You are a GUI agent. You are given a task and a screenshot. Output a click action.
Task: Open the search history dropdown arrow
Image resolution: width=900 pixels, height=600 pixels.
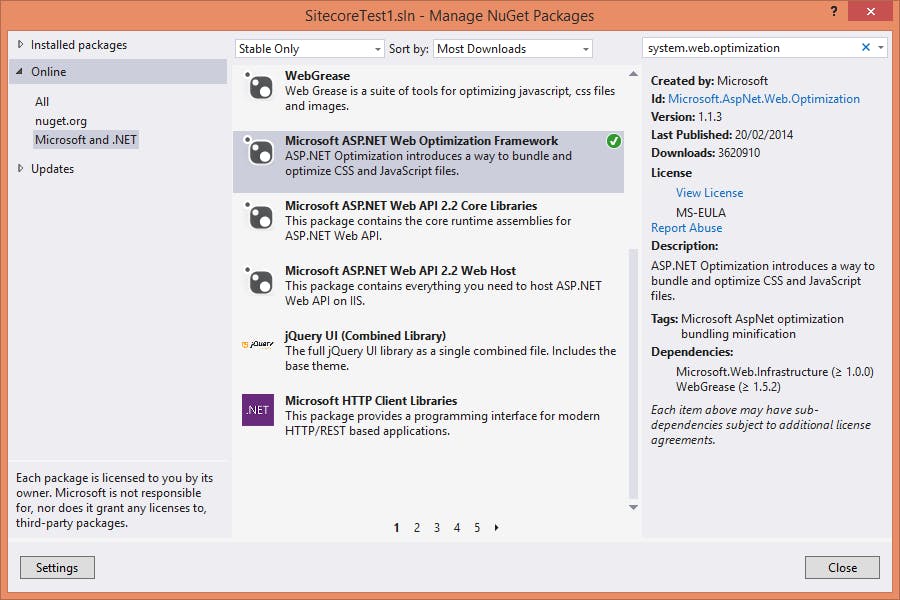click(881, 48)
